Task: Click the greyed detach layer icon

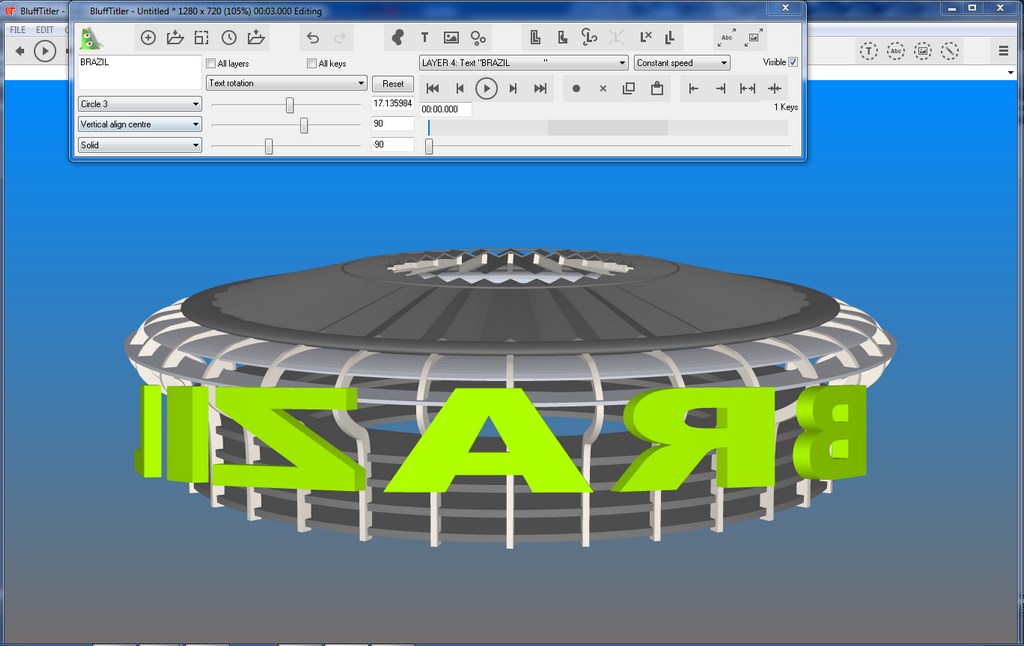Action: coord(616,38)
